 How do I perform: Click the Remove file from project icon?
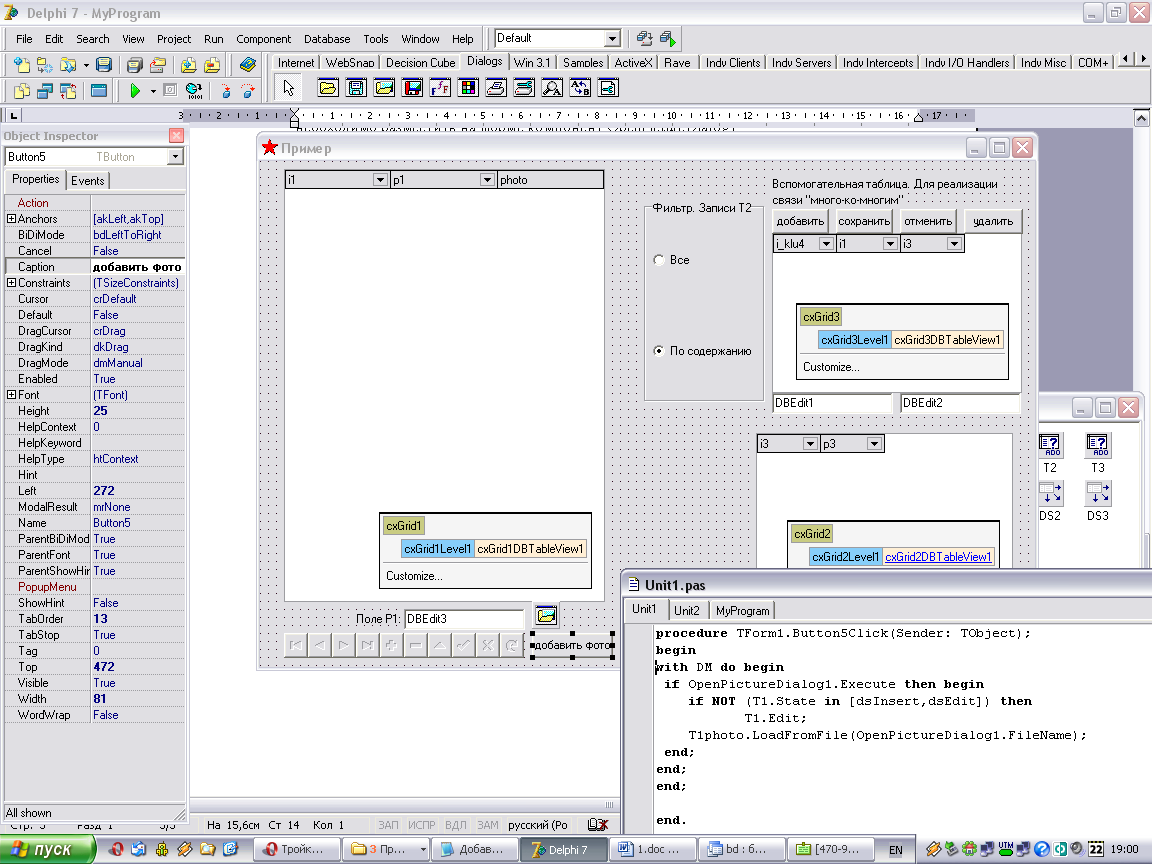(212, 65)
